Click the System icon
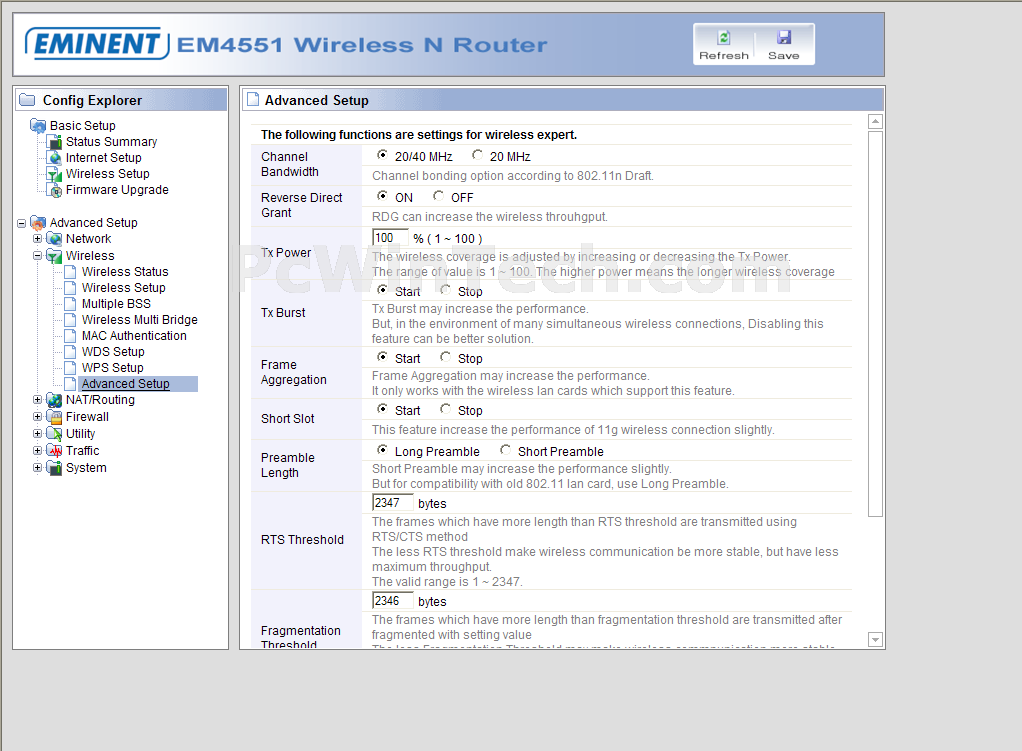 55,467
